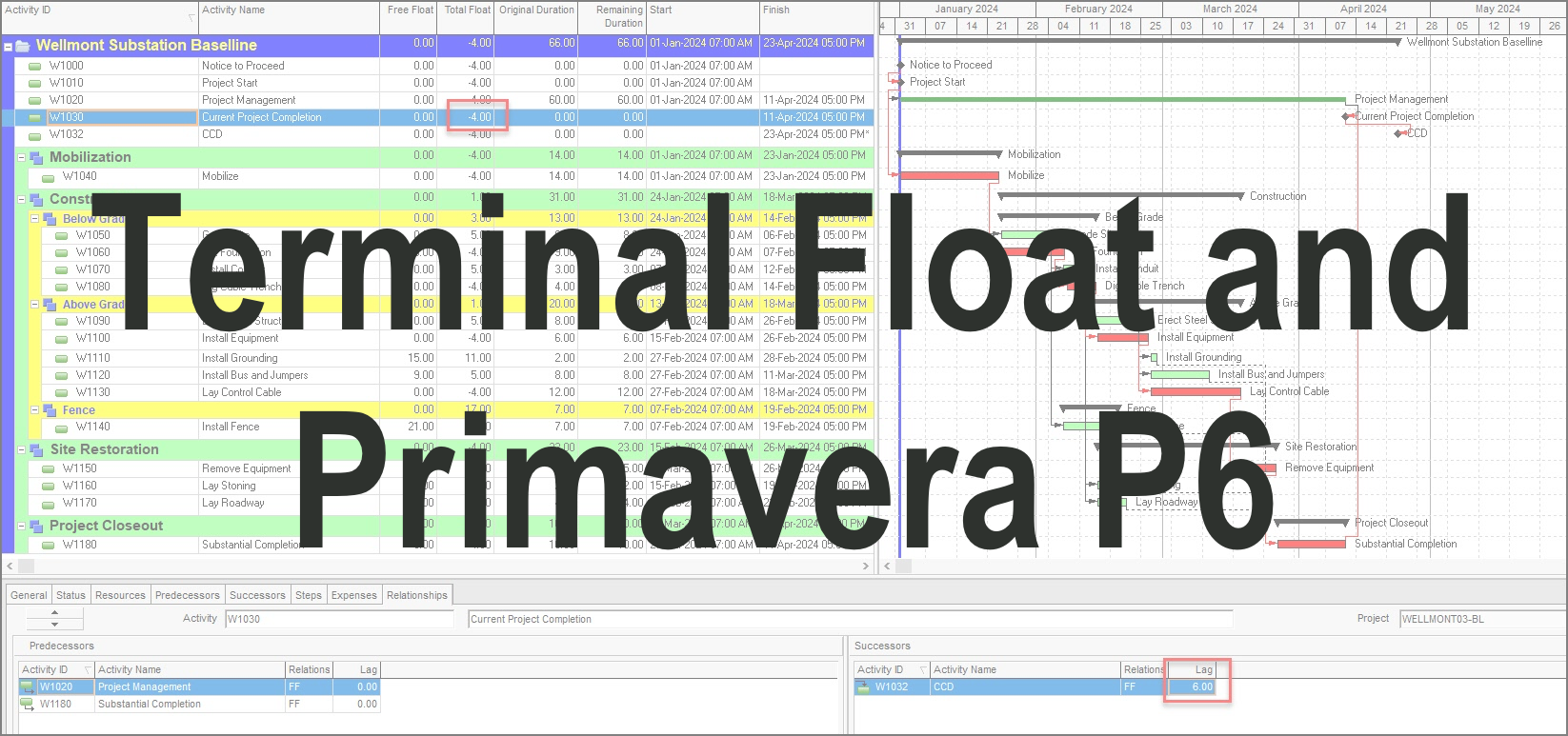Click the W1090 activity icon
The width and height of the screenshot is (1568, 736).
[x=62, y=321]
